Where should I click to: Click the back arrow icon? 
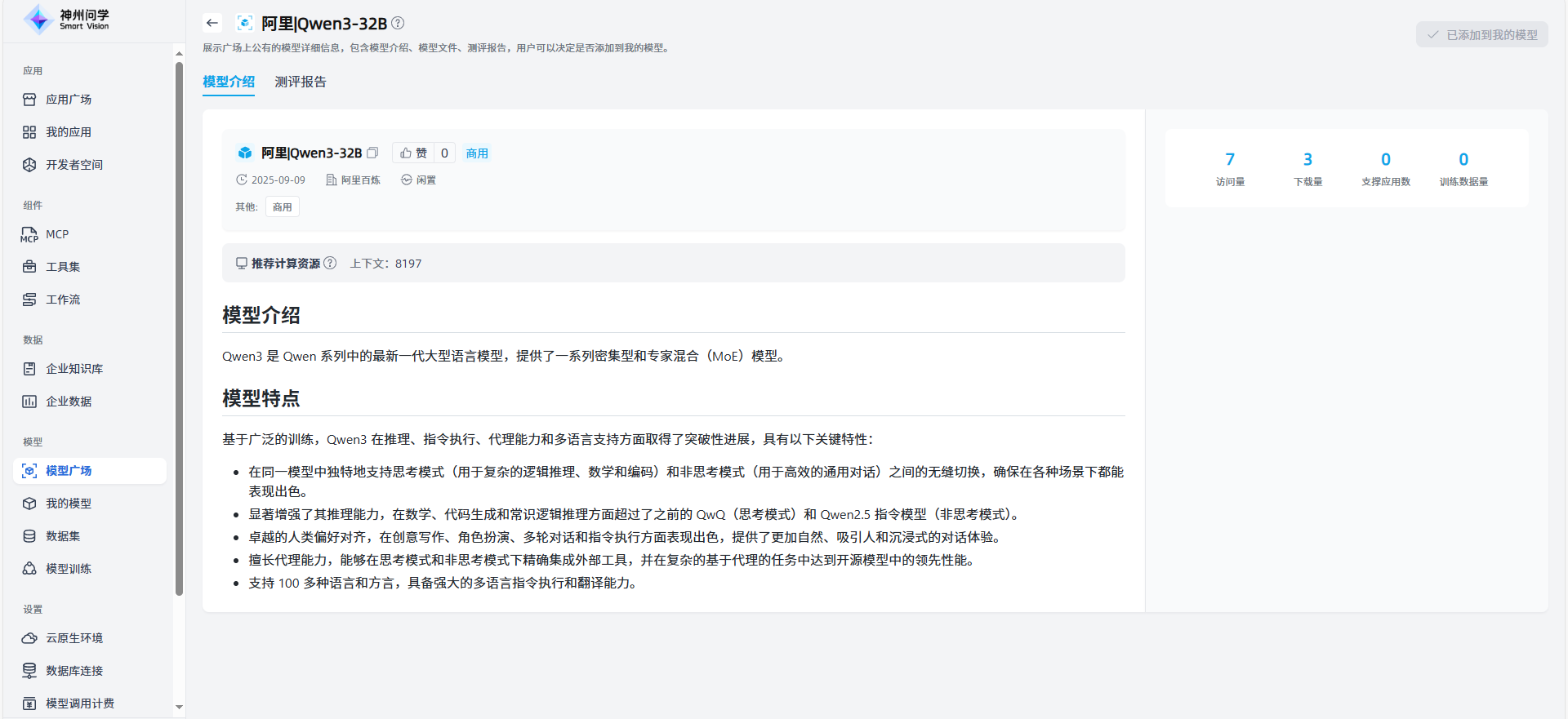(x=212, y=23)
